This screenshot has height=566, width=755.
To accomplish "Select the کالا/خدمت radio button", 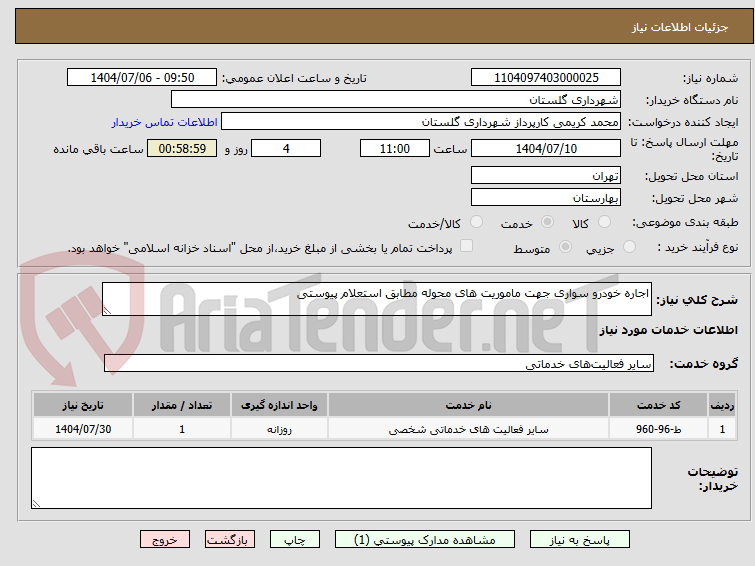I will [x=476, y=222].
